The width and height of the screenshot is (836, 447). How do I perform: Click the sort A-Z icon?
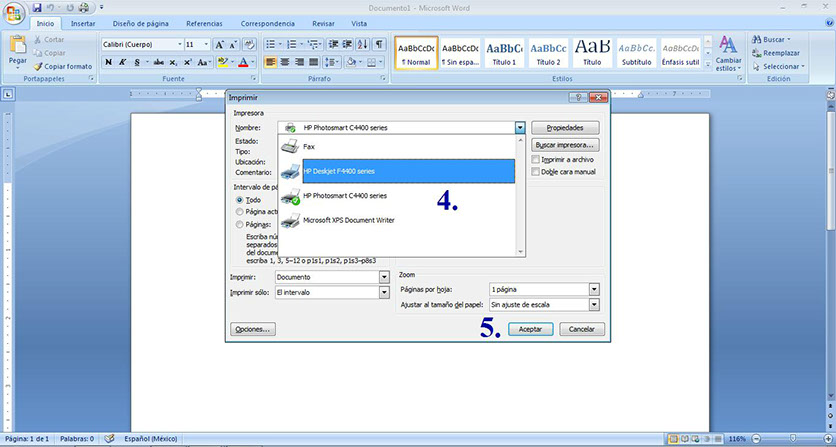[363, 44]
